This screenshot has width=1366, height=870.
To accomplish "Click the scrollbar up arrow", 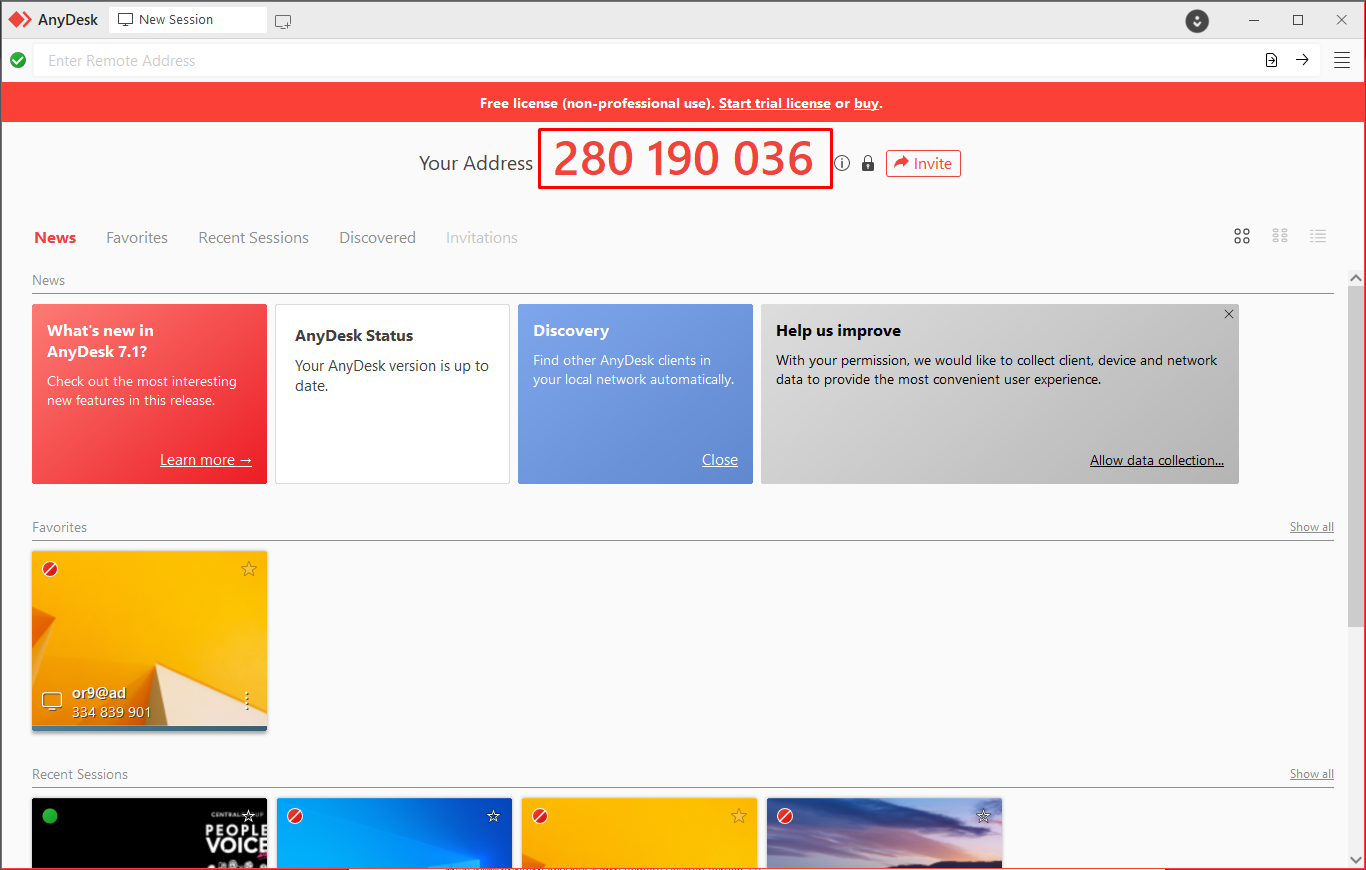I will [x=1356, y=278].
